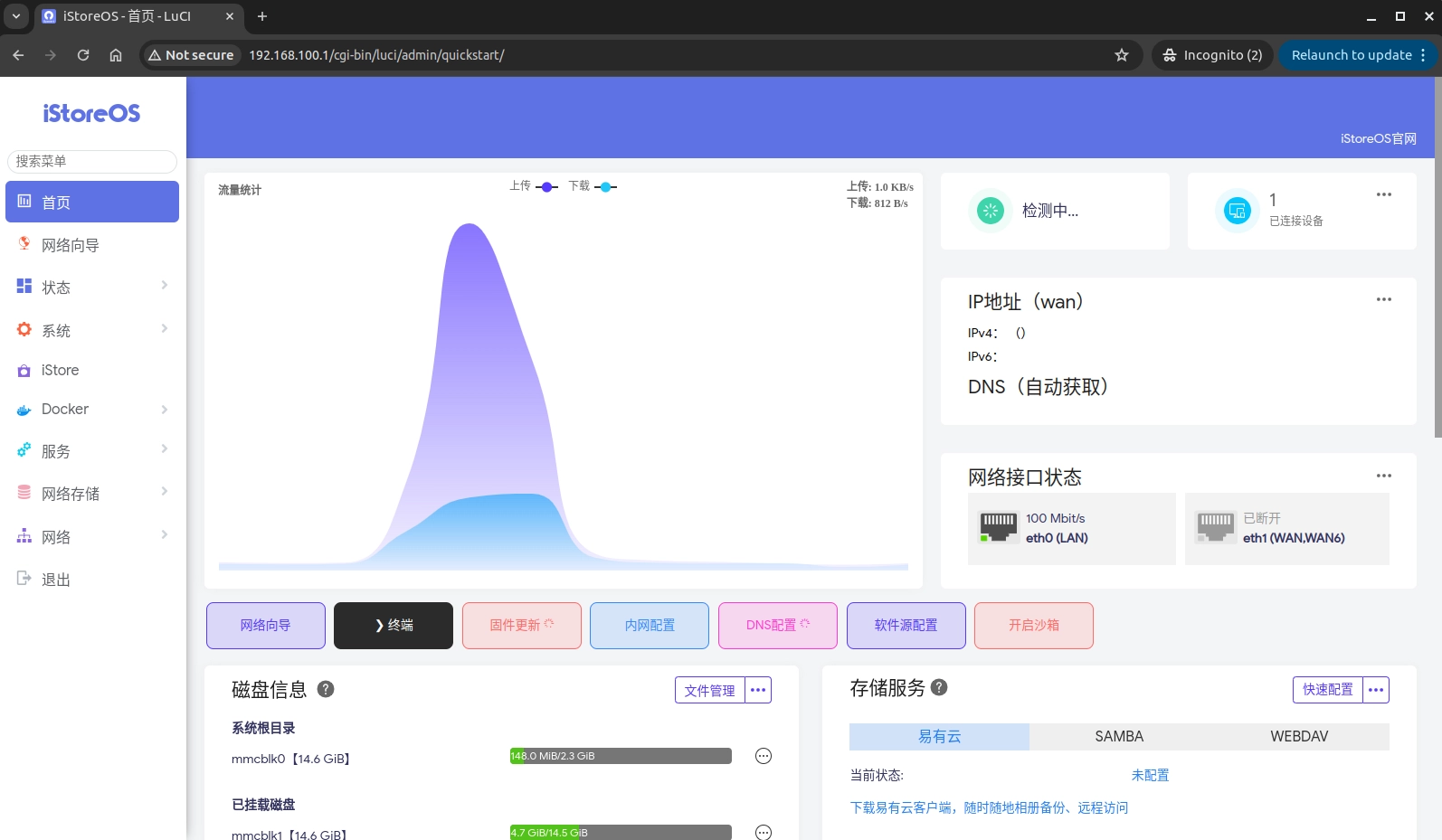Click the connected devices monitor icon
The height and width of the screenshot is (840, 1442).
[x=1237, y=211]
